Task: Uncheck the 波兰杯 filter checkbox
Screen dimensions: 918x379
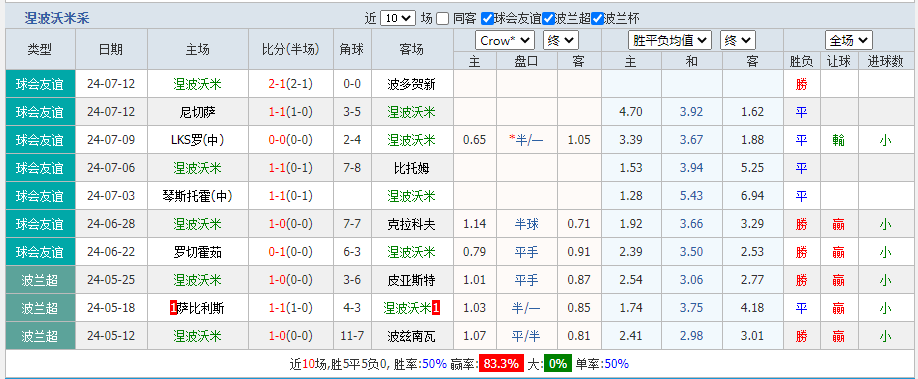Action: [x=597, y=19]
